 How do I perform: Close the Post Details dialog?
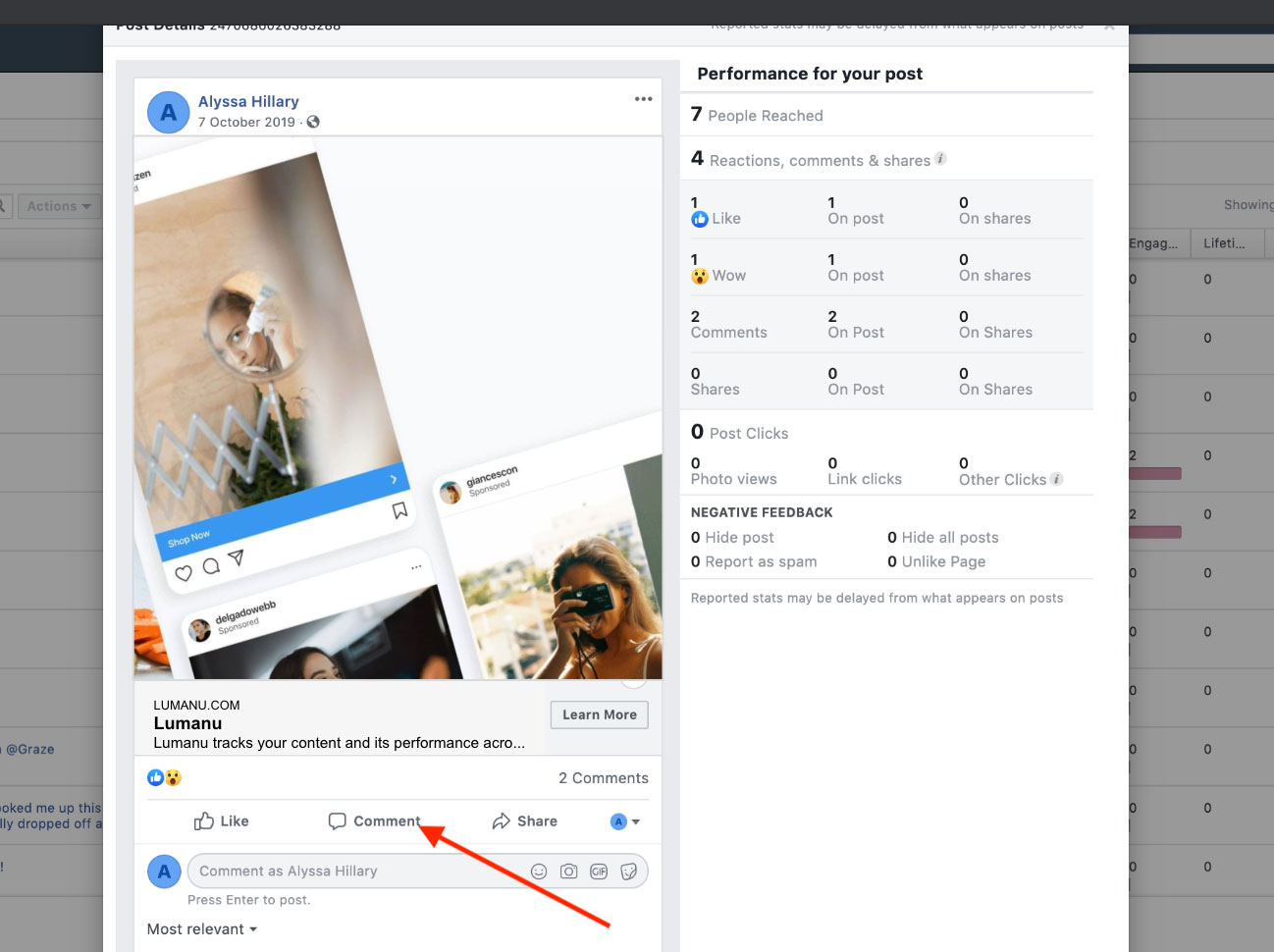point(1109,26)
